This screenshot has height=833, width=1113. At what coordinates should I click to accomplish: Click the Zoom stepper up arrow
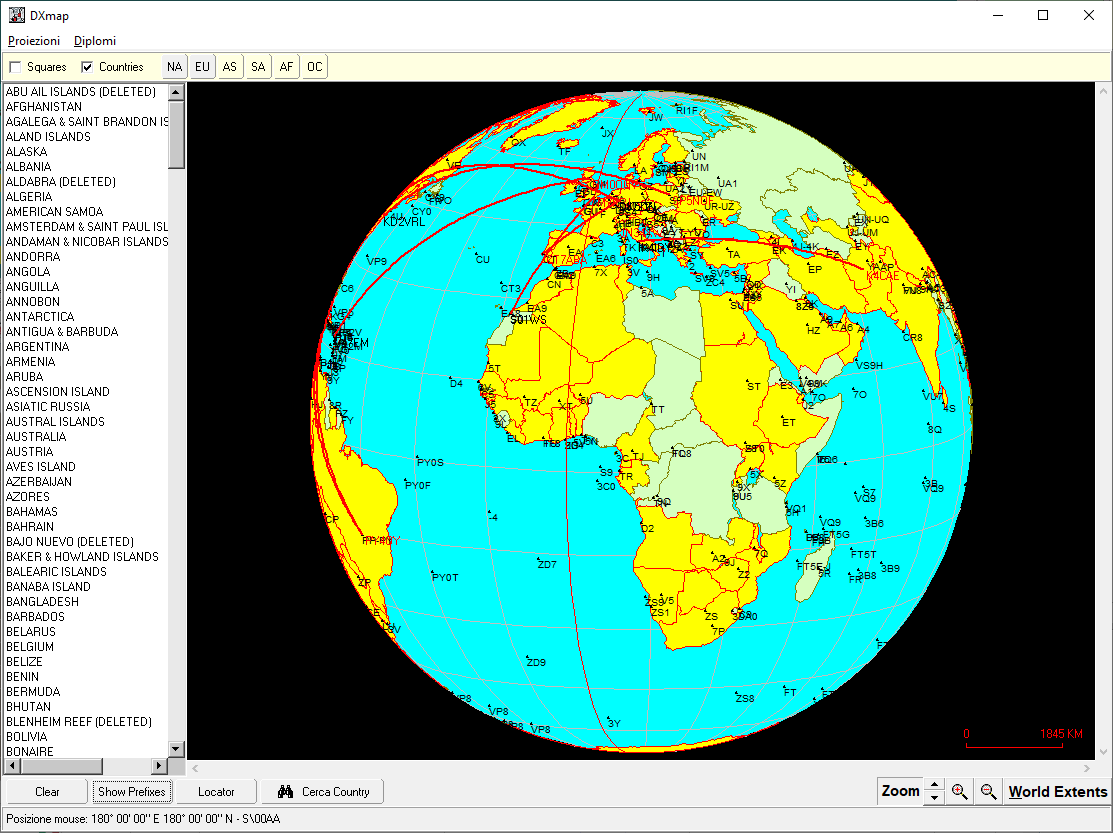pos(935,785)
